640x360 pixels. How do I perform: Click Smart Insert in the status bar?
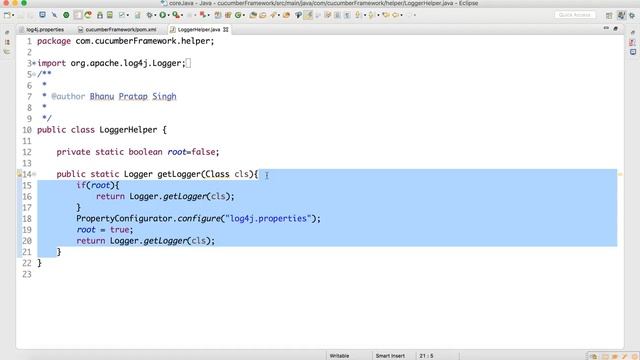[x=390, y=356]
